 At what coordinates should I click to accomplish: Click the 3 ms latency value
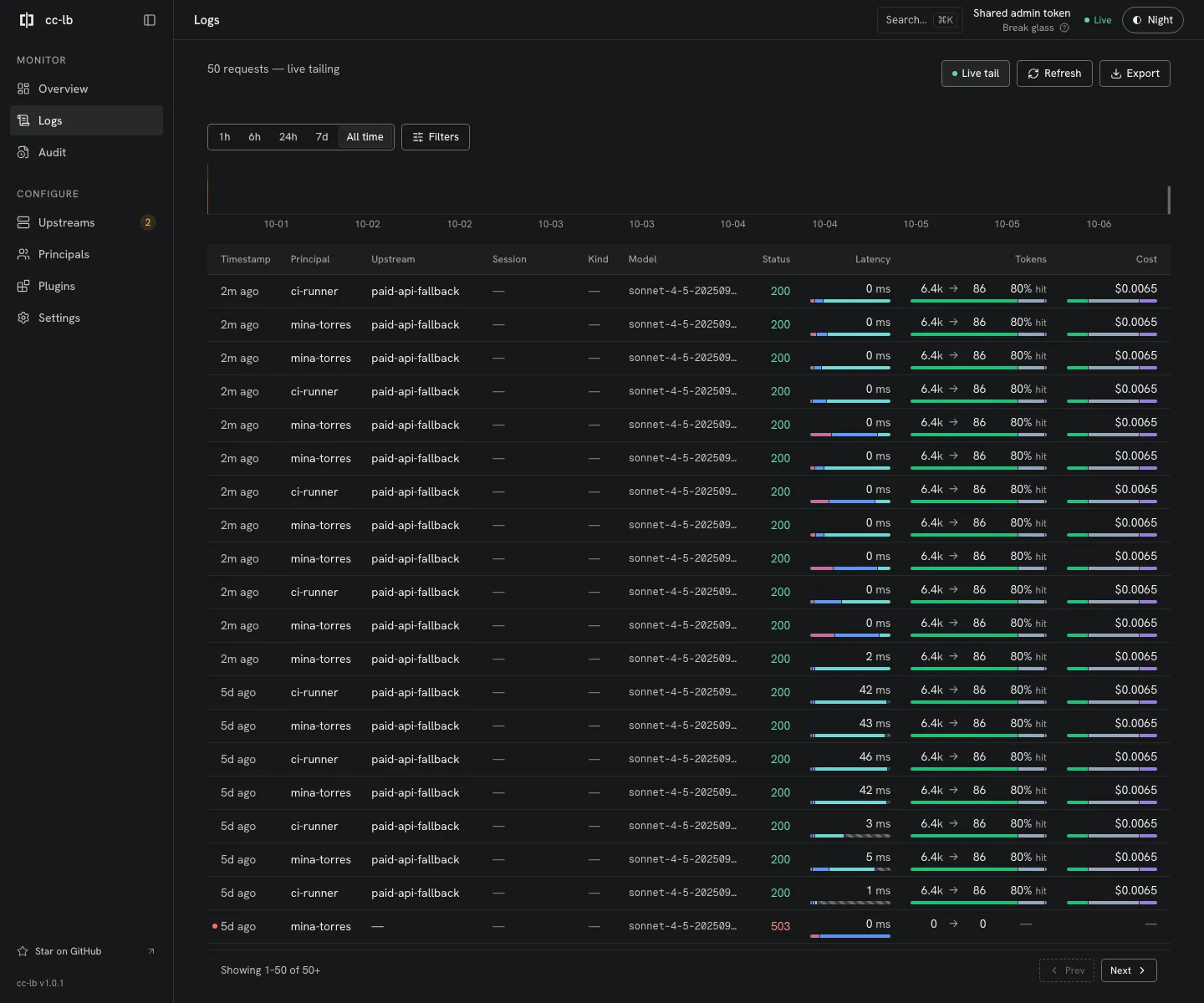tap(878, 823)
